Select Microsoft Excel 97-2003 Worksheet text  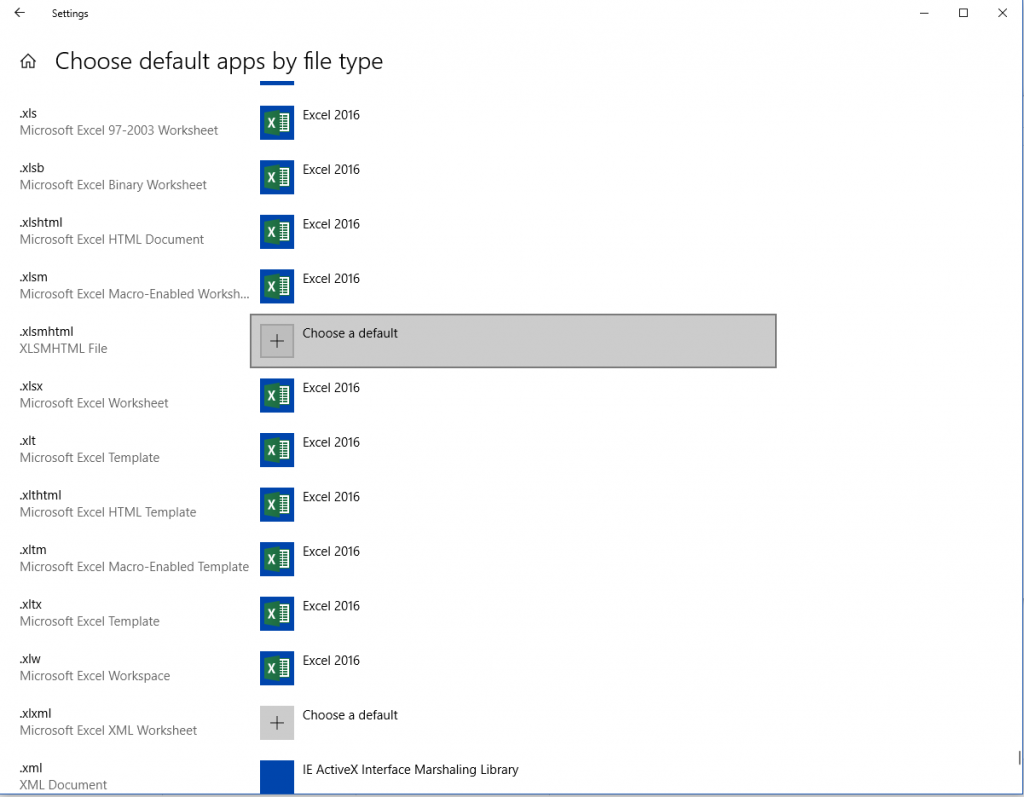point(119,131)
